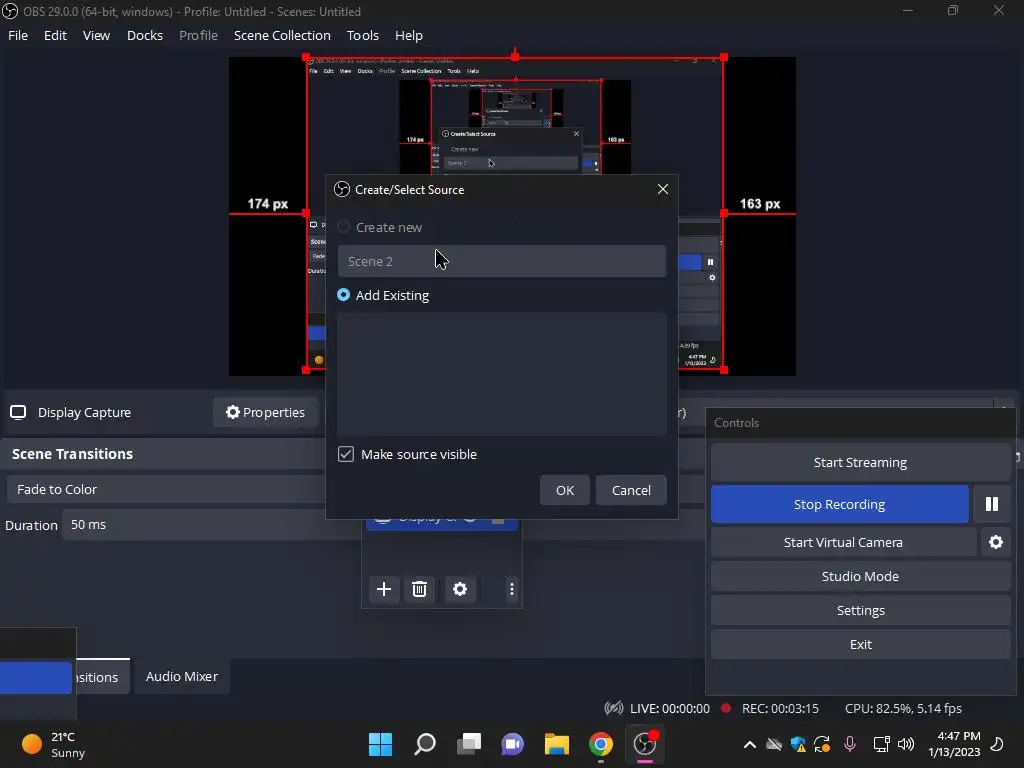1024x768 pixels.
Task: Click Start Virtual Camera
Action: pyautogui.click(x=843, y=542)
